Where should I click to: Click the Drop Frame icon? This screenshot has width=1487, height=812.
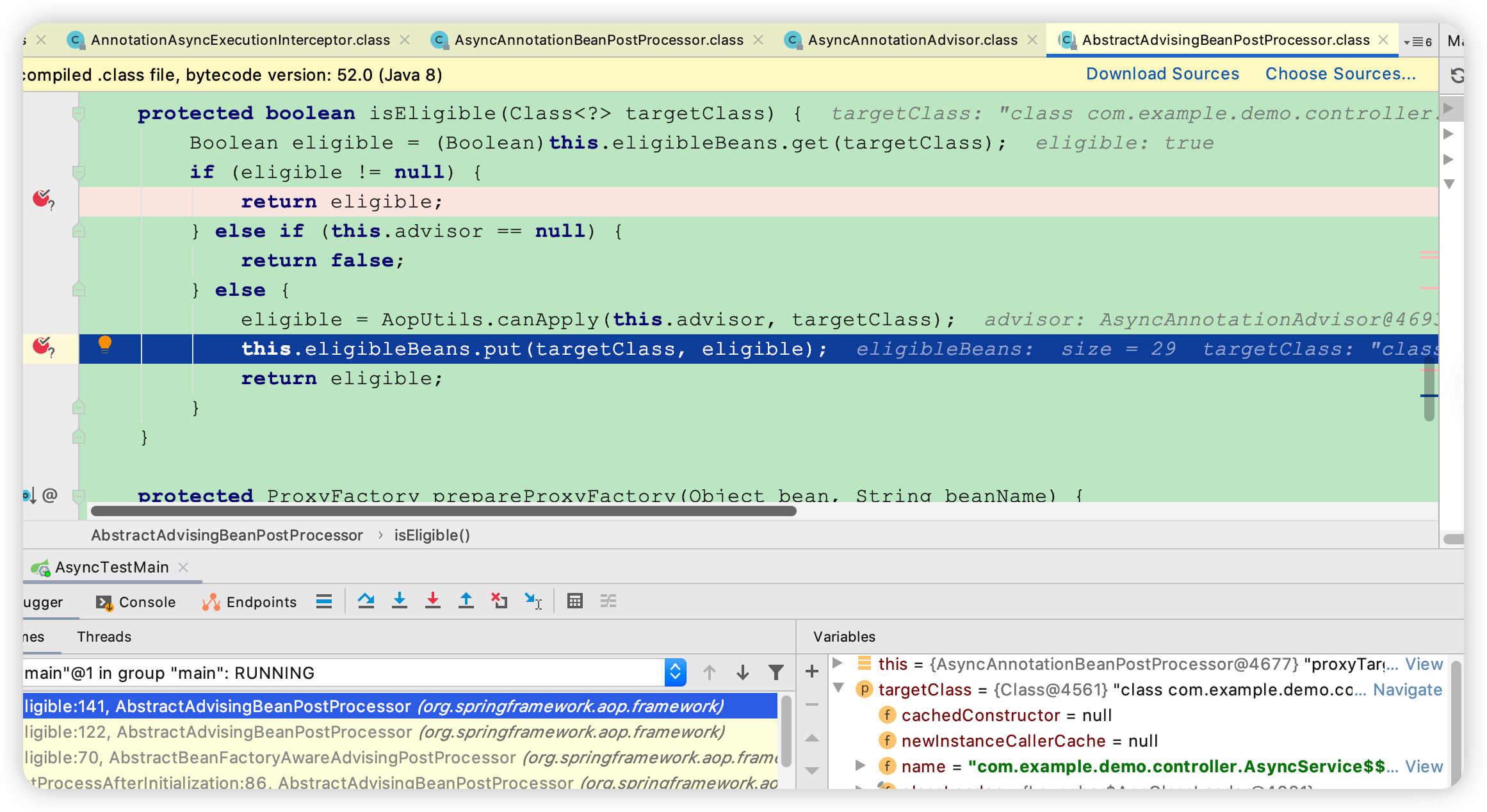pos(499,601)
